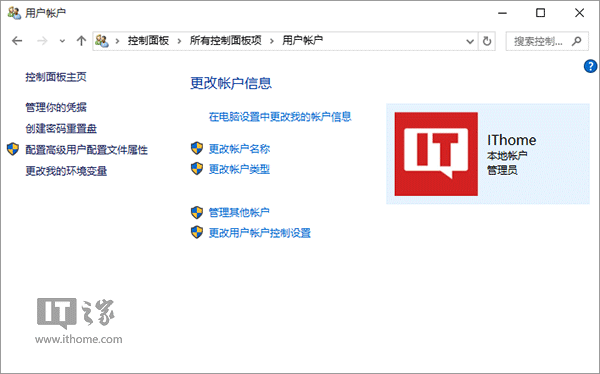600x374 pixels.
Task: Open help with the blue question mark
Action: click(x=590, y=66)
